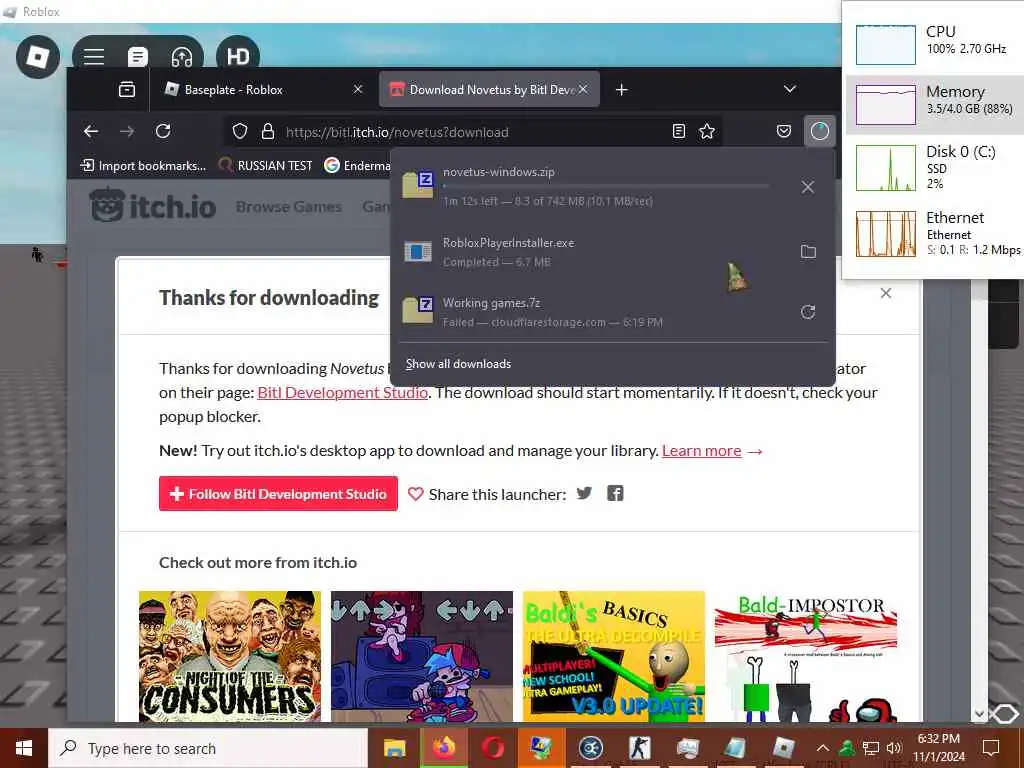
Task: Click Windows search box
Action: click(x=208, y=748)
